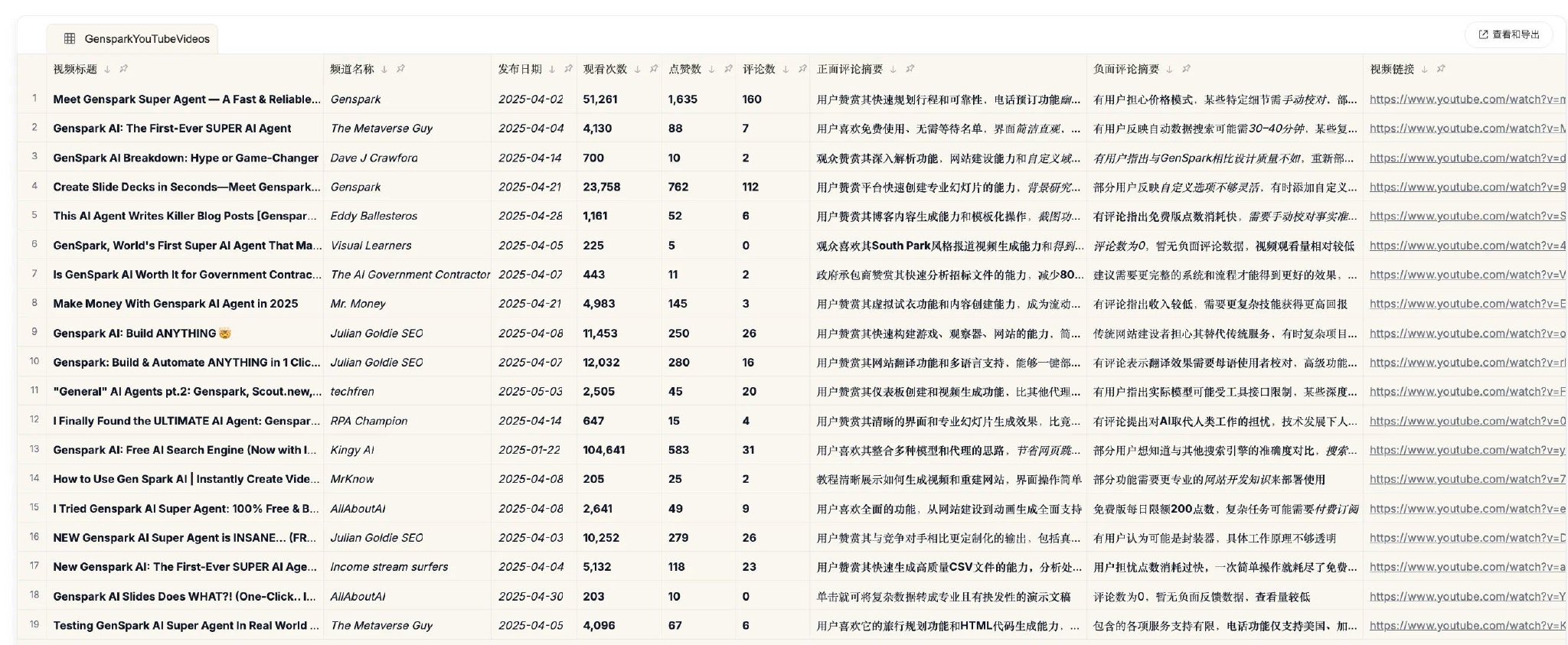Click sort arrow on 频道名称 column
1568x645 pixels.
click(384, 69)
